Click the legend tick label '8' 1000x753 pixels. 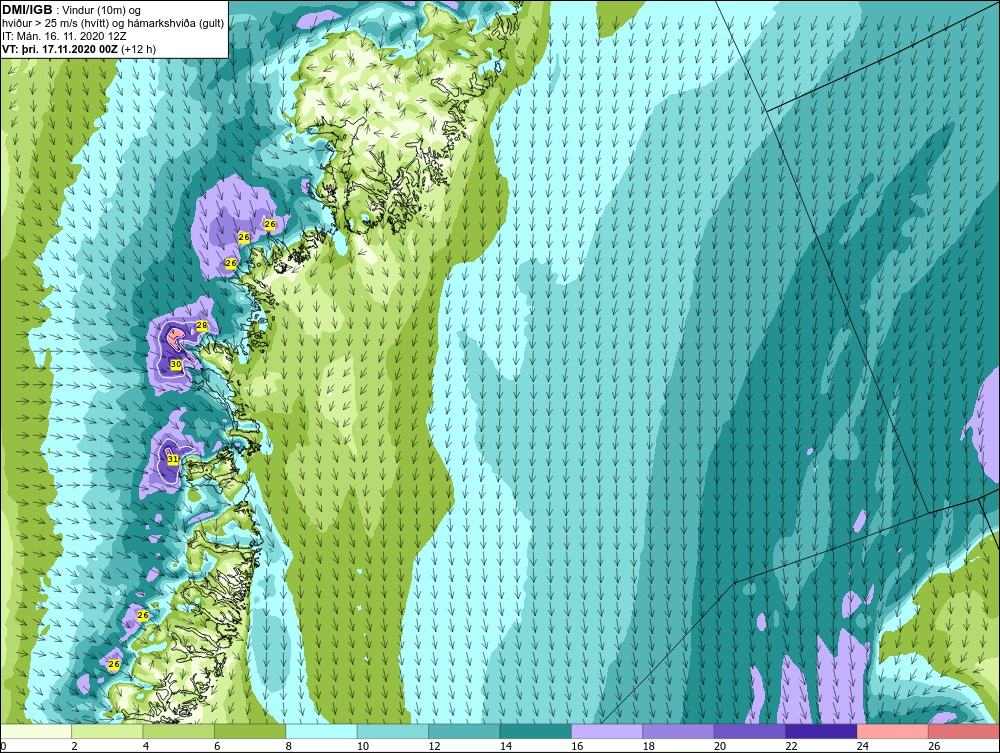[288, 747]
